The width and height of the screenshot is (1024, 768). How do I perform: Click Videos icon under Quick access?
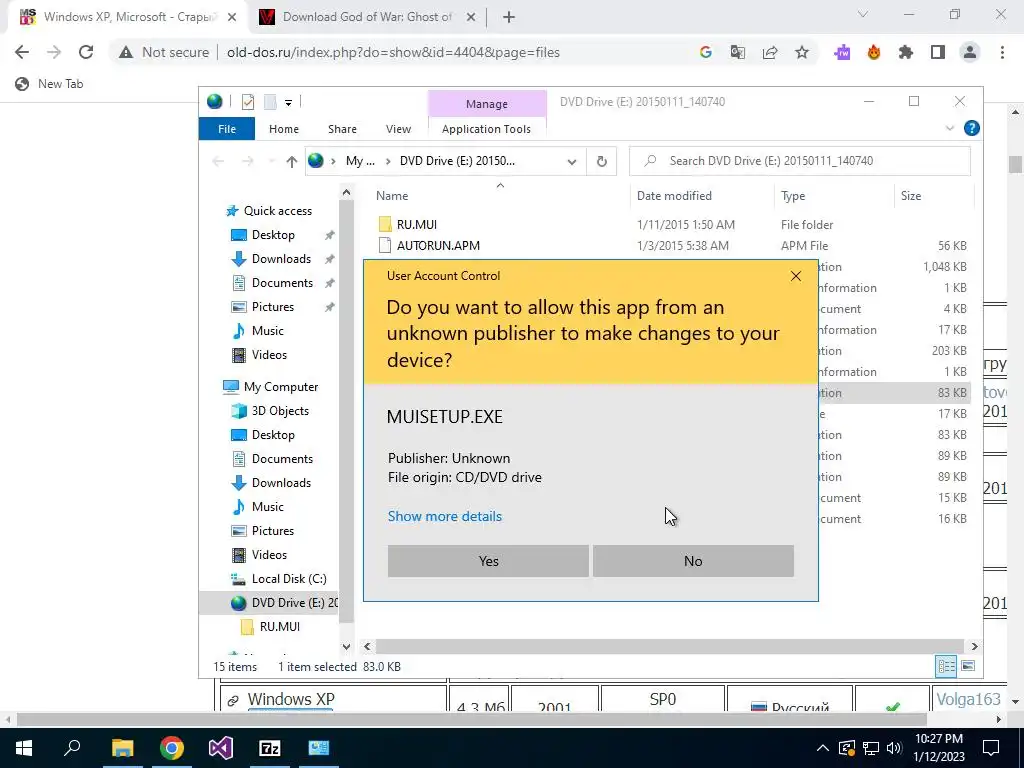(x=239, y=355)
